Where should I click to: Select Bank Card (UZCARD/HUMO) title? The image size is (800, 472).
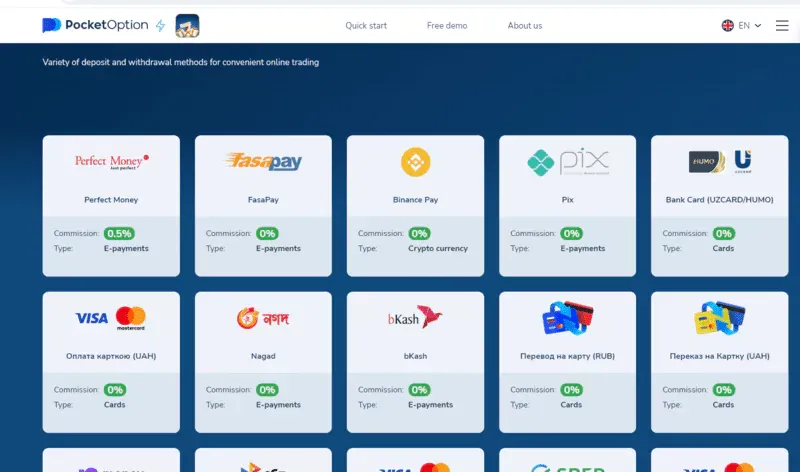(x=719, y=200)
